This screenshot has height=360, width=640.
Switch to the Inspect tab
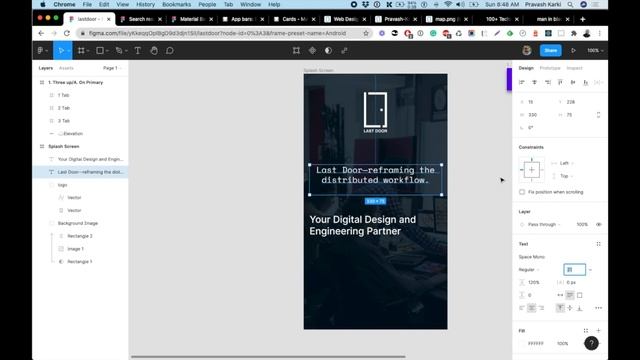(x=574, y=68)
